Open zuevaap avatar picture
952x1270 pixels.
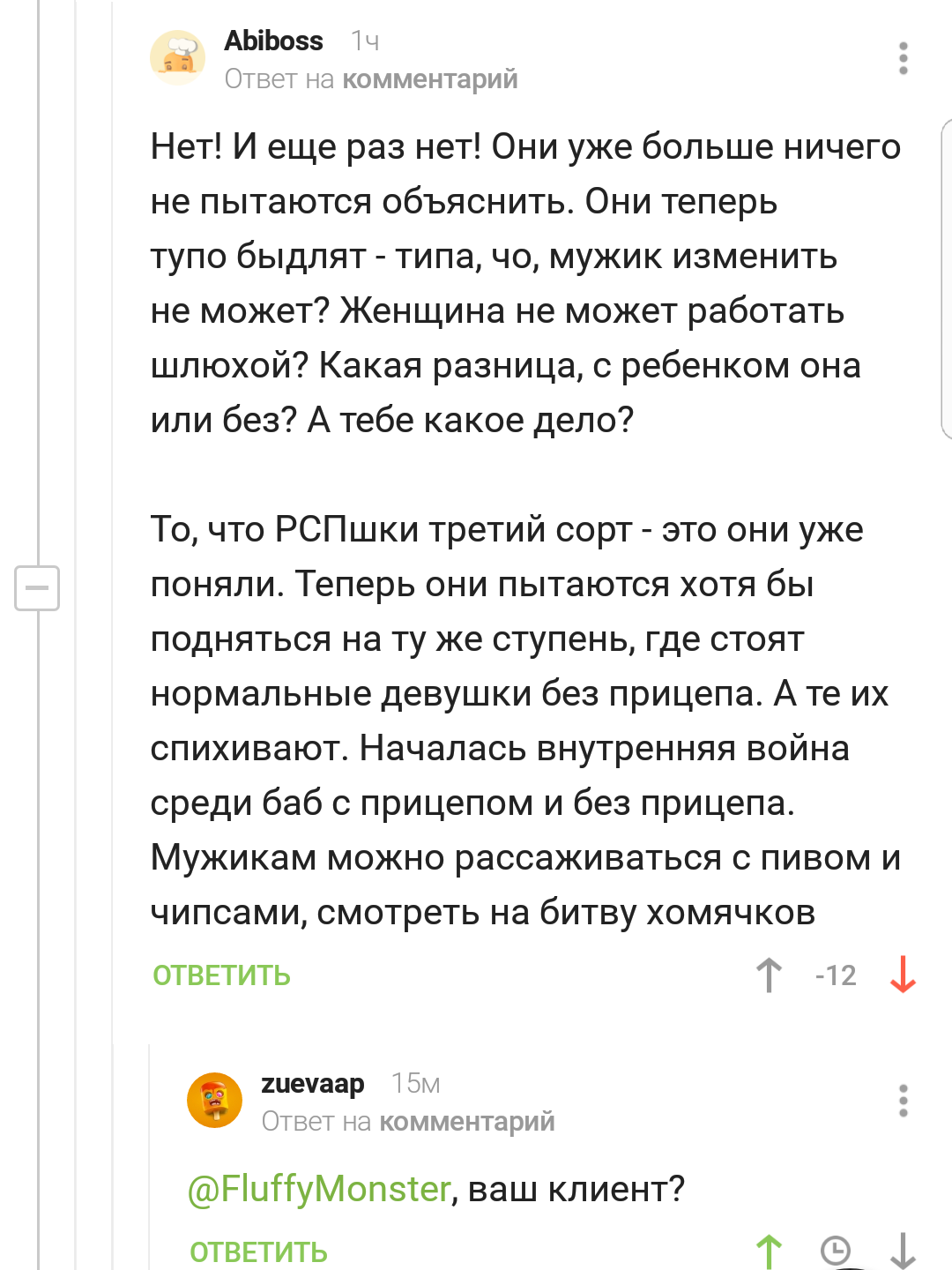tap(215, 1100)
